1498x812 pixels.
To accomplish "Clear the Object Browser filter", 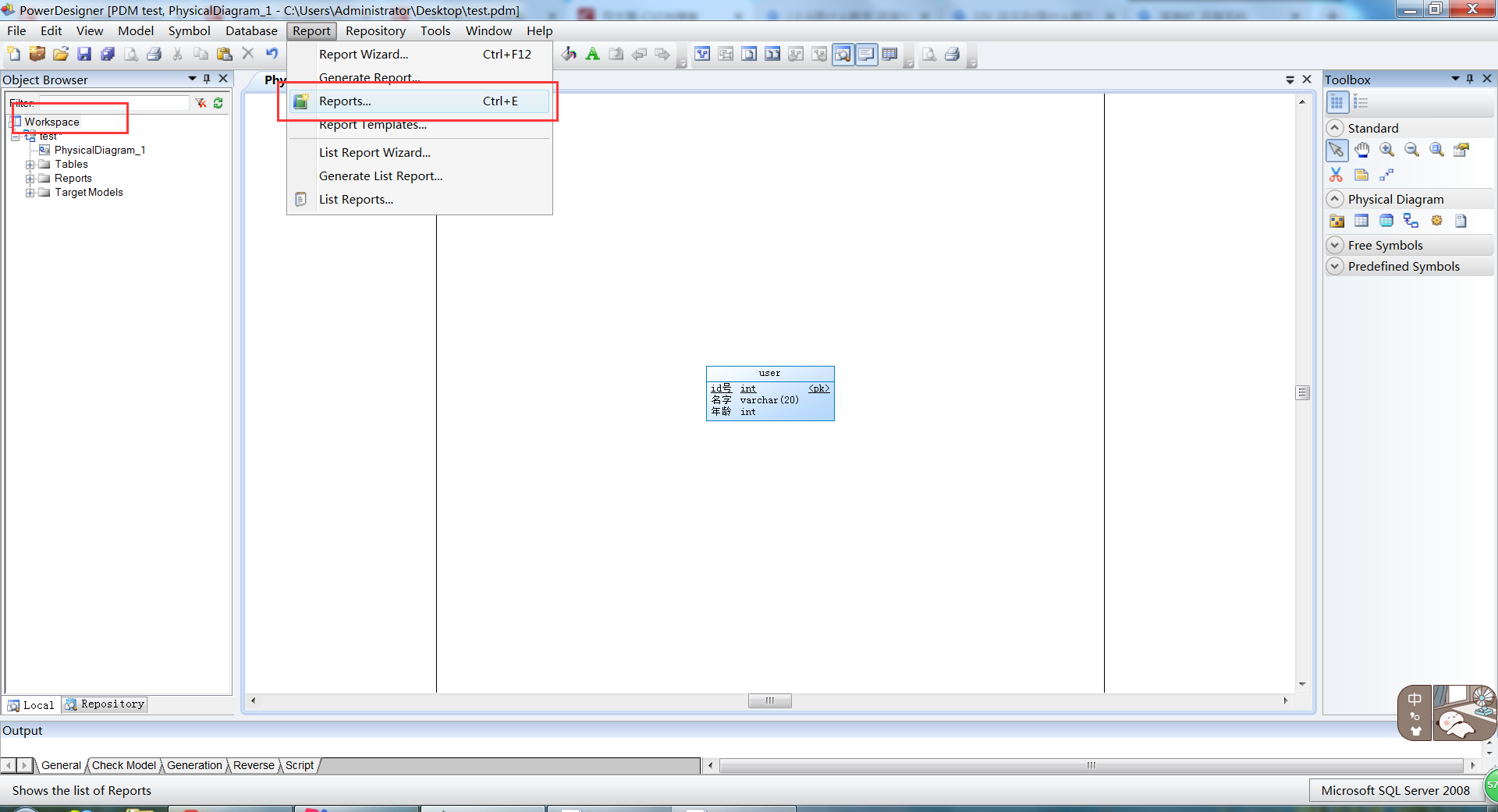I will pos(201,103).
